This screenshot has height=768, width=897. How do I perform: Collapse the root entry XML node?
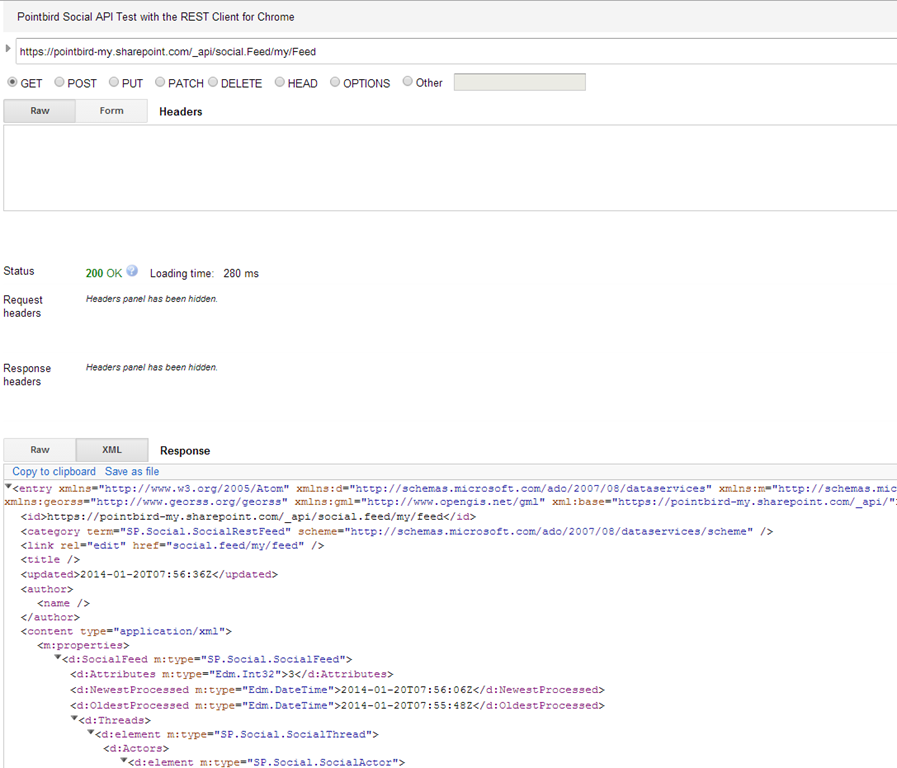click(8, 487)
